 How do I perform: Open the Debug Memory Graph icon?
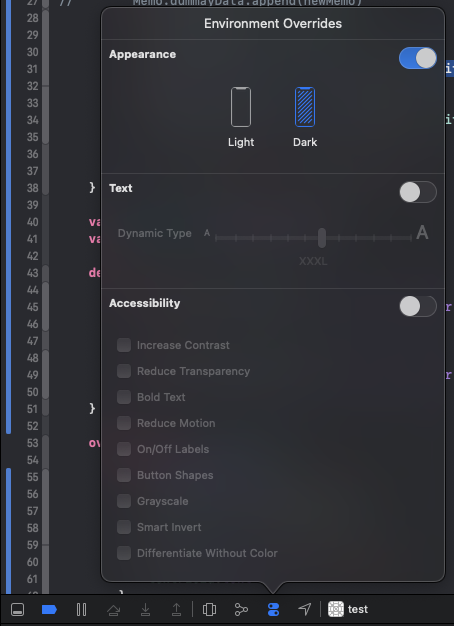[x=241, y=610]
